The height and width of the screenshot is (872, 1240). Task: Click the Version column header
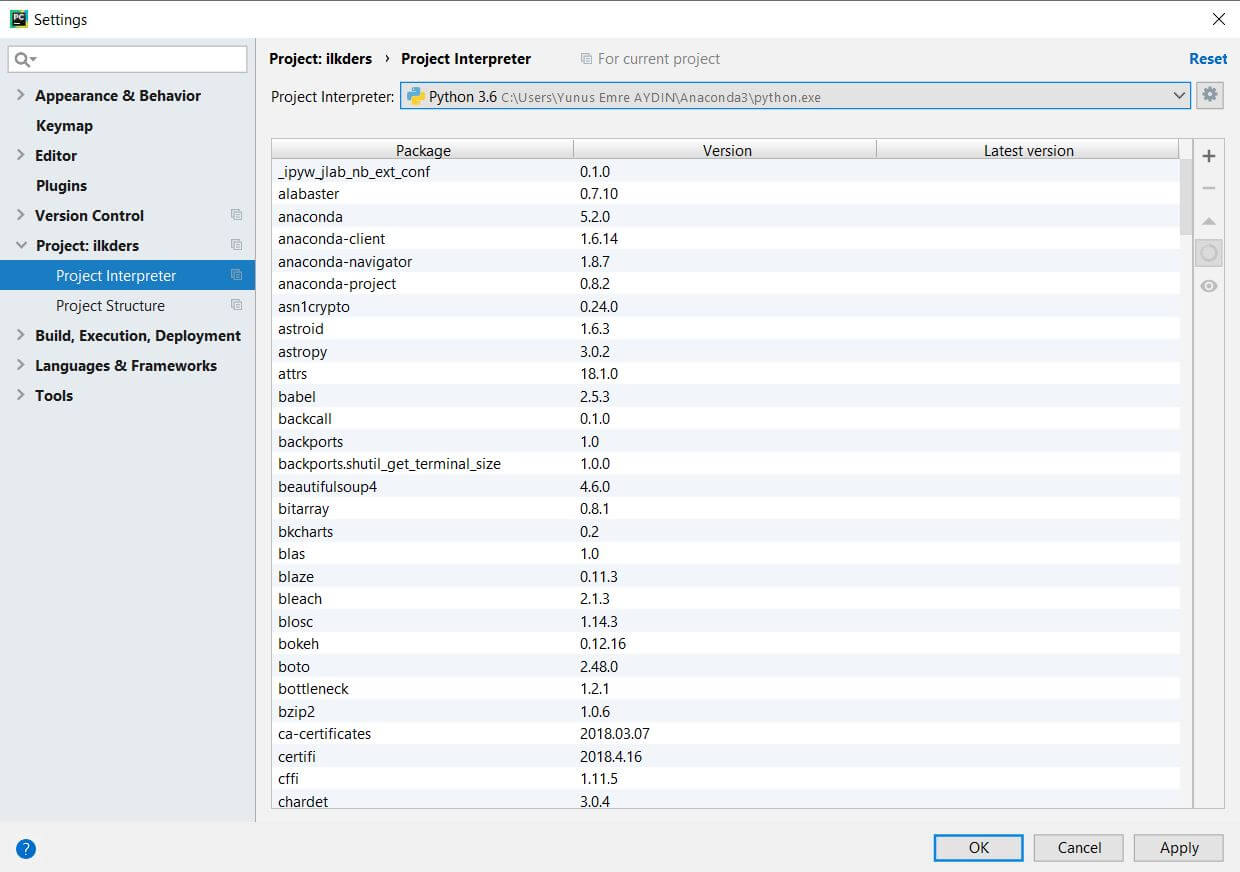click(727, 150)
